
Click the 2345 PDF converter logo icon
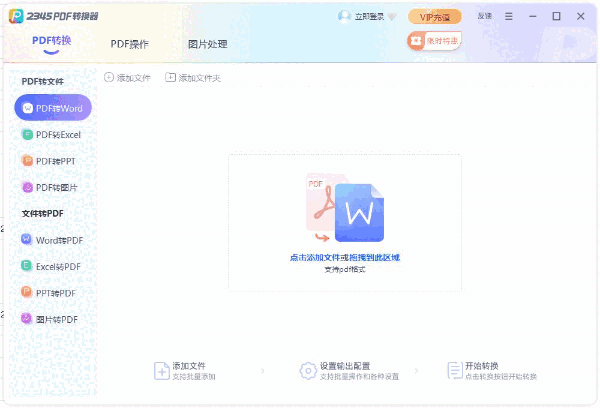click(16, 16)
